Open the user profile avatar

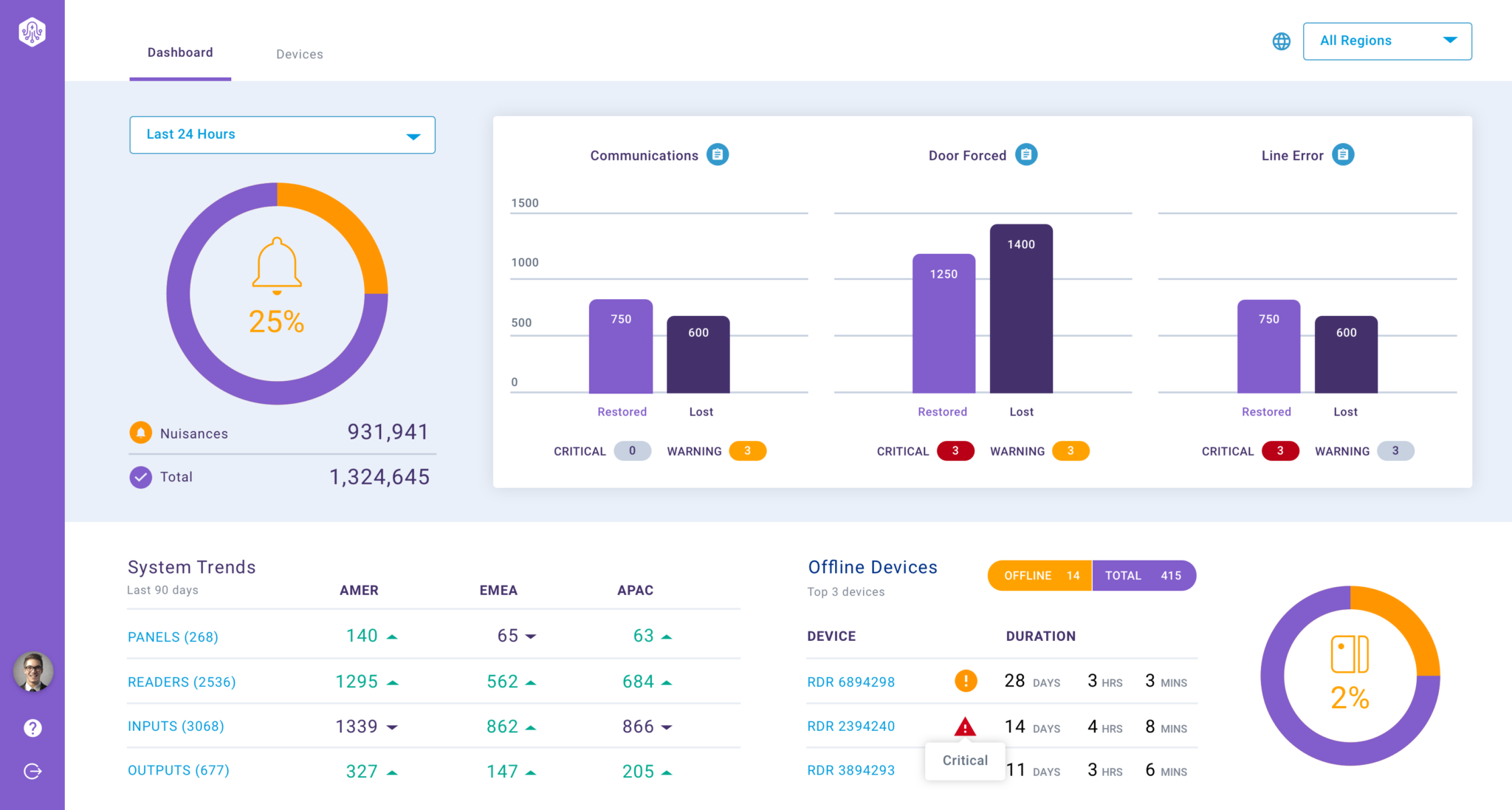coord(32,671)
